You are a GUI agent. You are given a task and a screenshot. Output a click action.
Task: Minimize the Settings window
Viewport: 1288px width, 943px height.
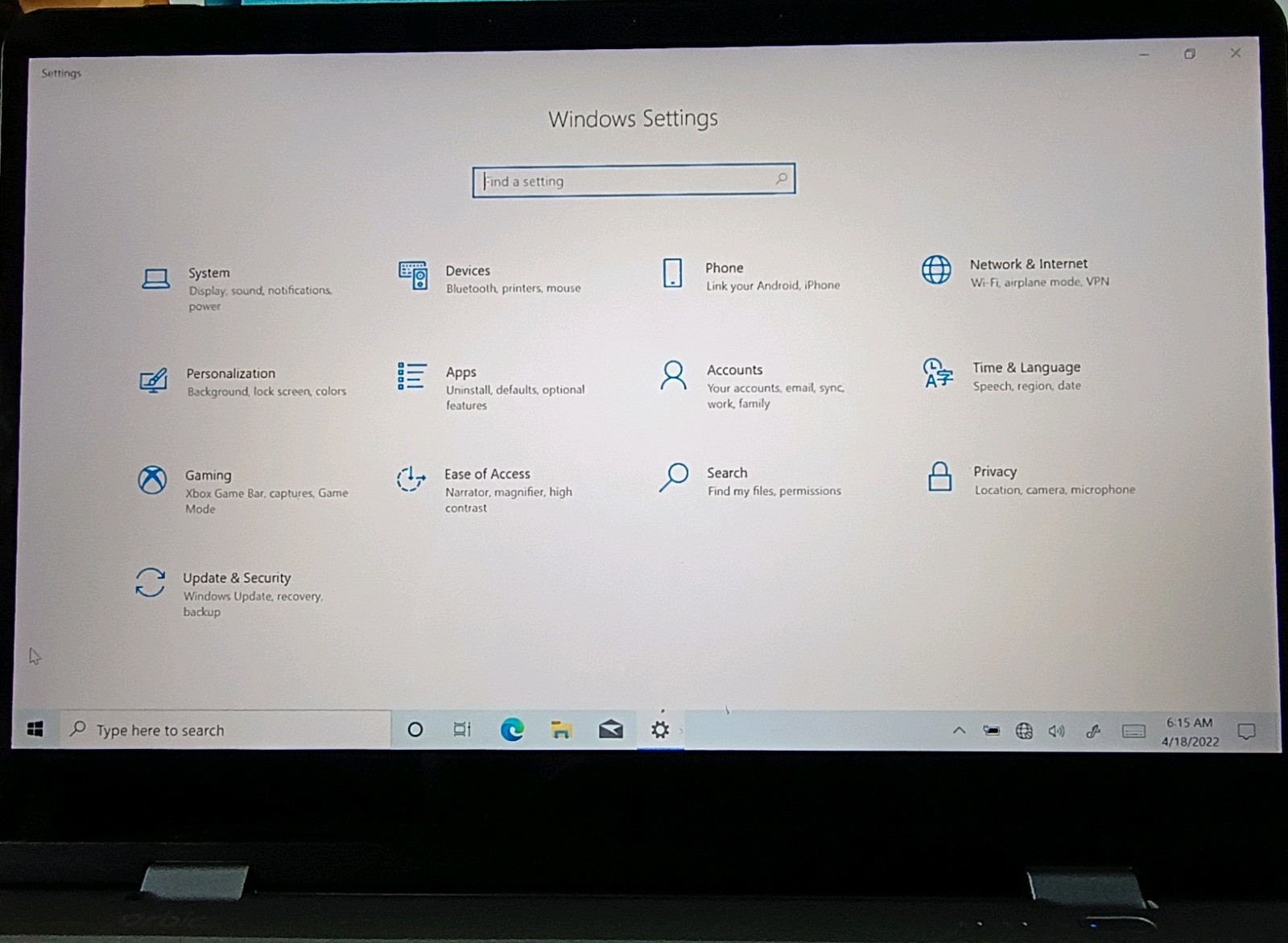pyautogui.click(x=1144, y=55)
